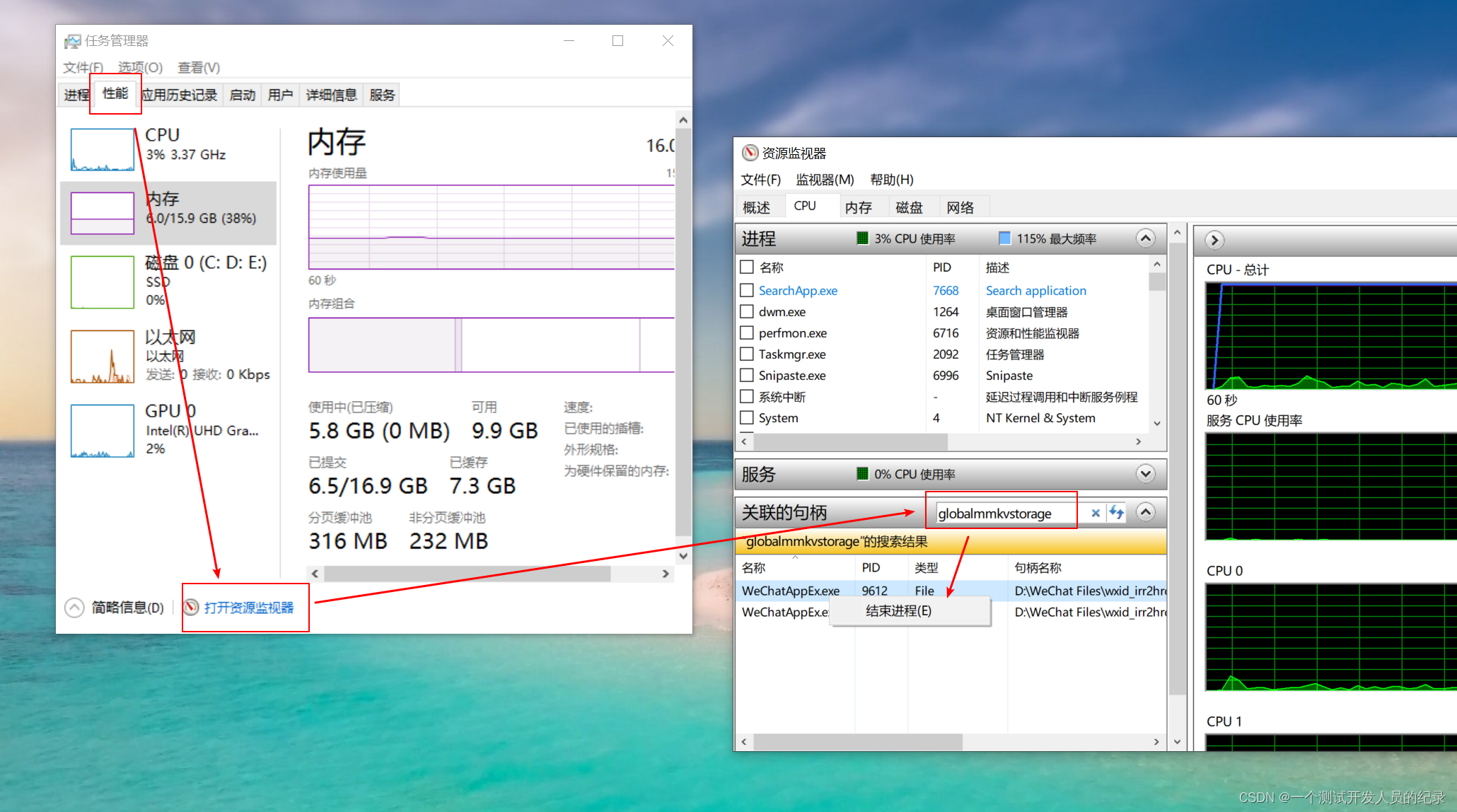Click the Resource Monitor title bar icon

coord(750,153)
